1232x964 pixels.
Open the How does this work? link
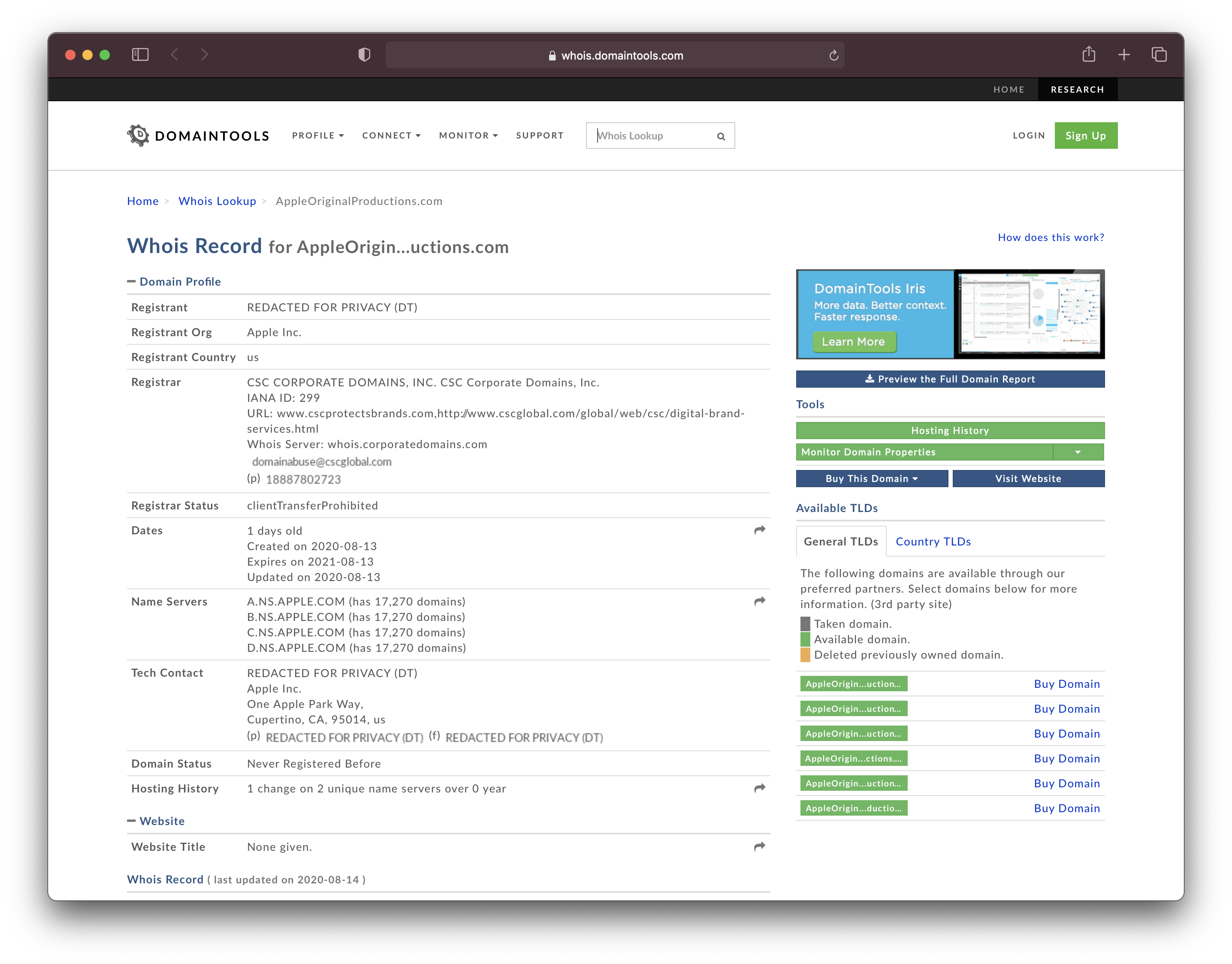tap(1051, 238)
